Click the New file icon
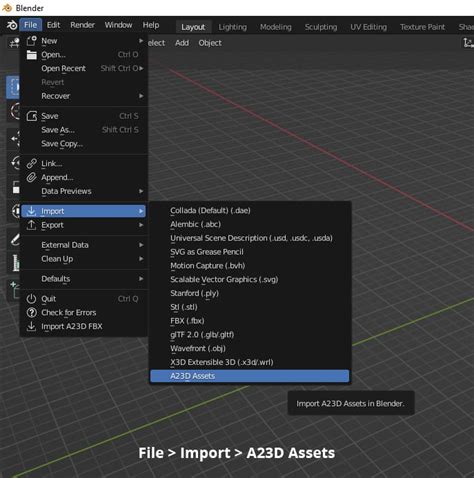474x478 pixels. coord(31,41)
